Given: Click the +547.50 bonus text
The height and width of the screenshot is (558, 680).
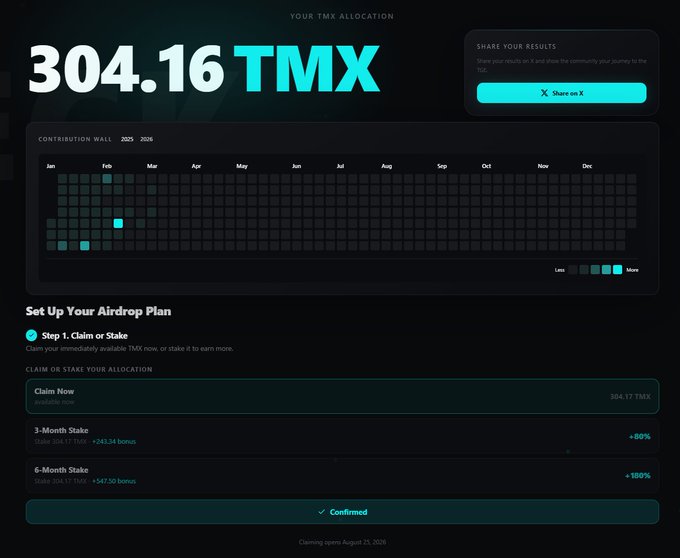Looking at the screenshot, I should point(114,481).
